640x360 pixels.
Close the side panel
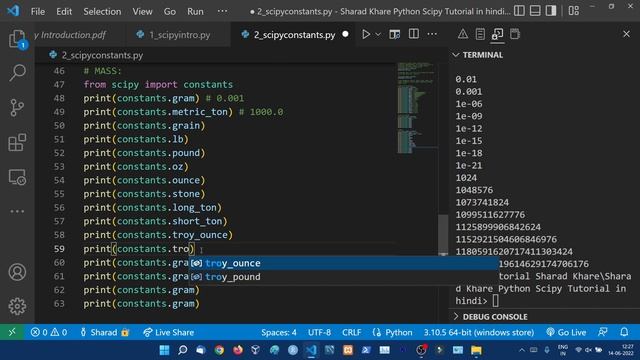coord(626,34)
